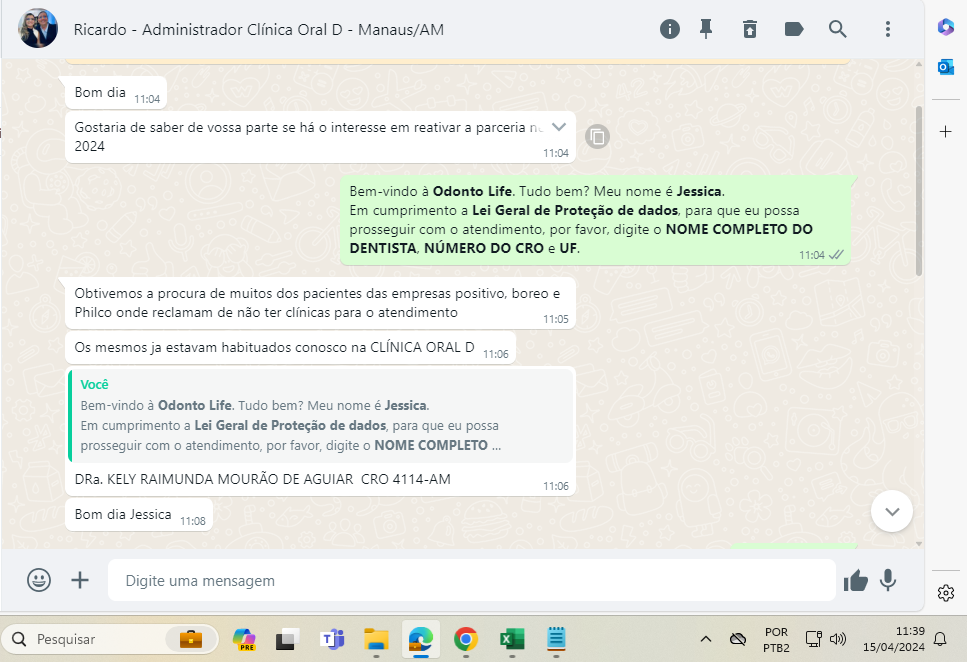967x662 pixels.
Task: Click the contact name 'Ricardo - Administrador Clínica Oral D'
Action: (x=258, y=30)
